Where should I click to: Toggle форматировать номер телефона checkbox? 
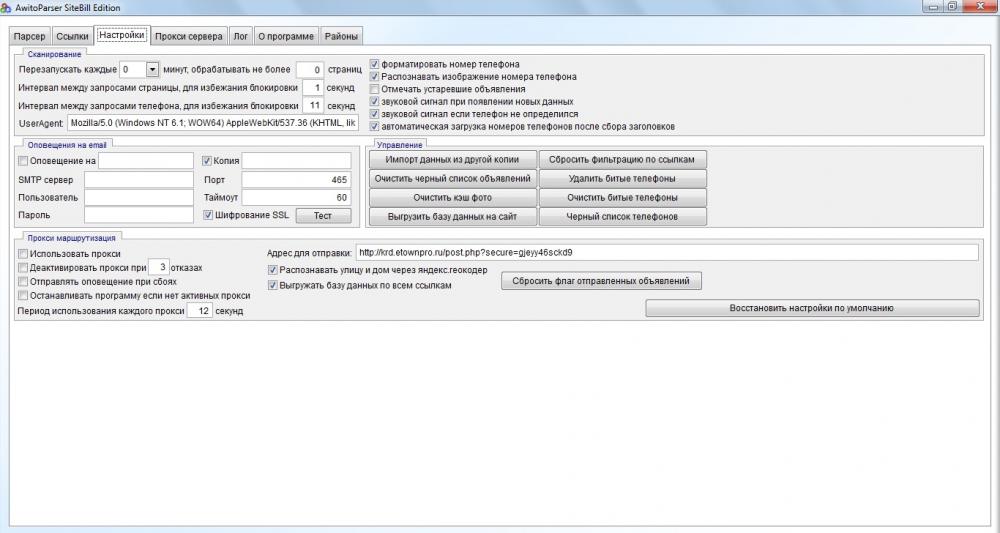[x=375, y=64]
